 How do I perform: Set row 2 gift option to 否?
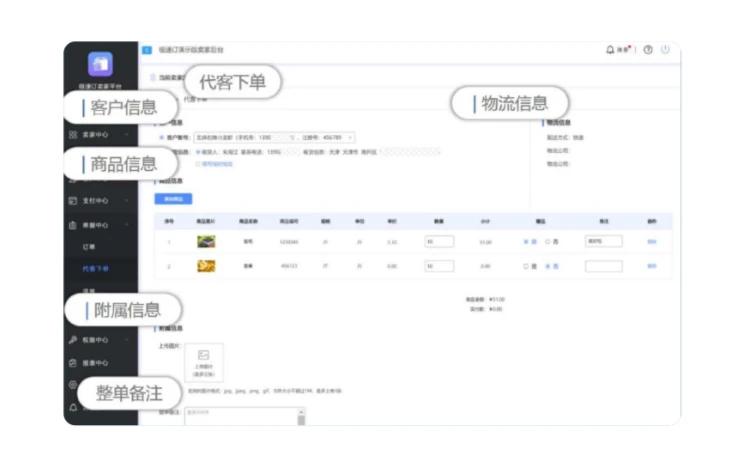coord(548,266)
